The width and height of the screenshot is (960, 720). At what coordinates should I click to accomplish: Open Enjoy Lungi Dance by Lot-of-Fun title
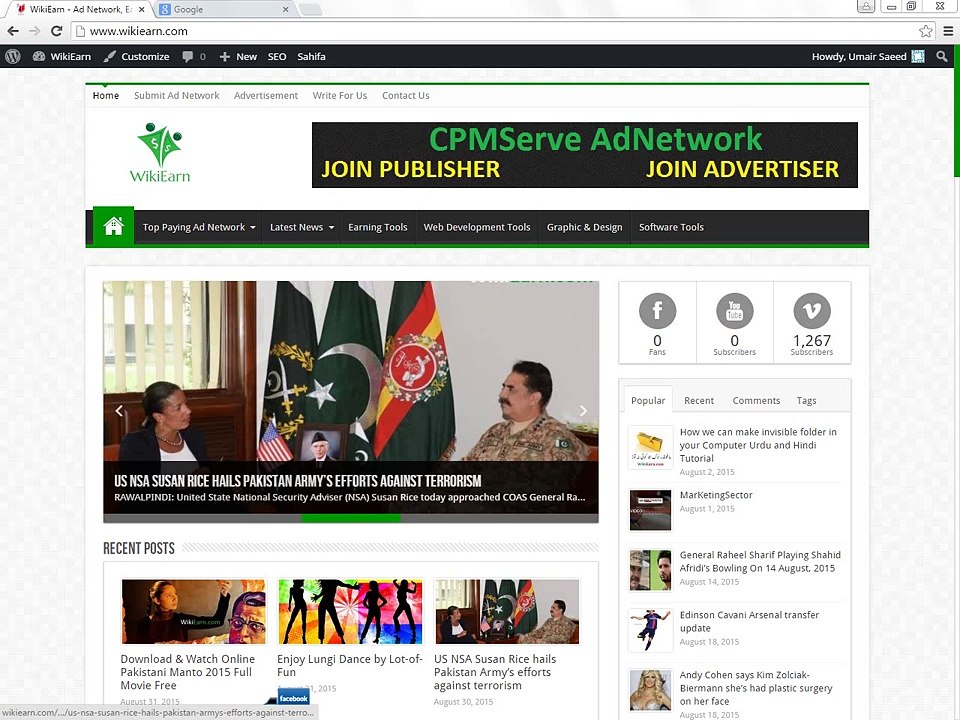[x=350, y=666]
